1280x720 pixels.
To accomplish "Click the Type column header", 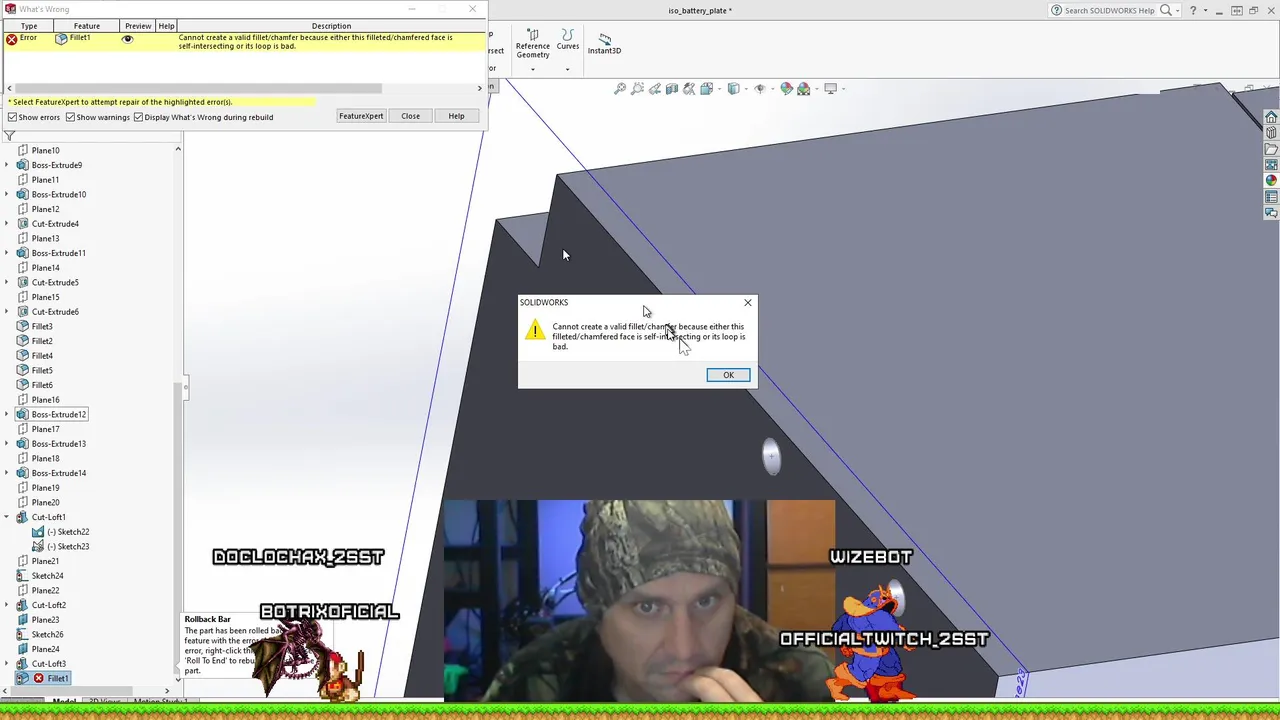I will coord(29,26).
